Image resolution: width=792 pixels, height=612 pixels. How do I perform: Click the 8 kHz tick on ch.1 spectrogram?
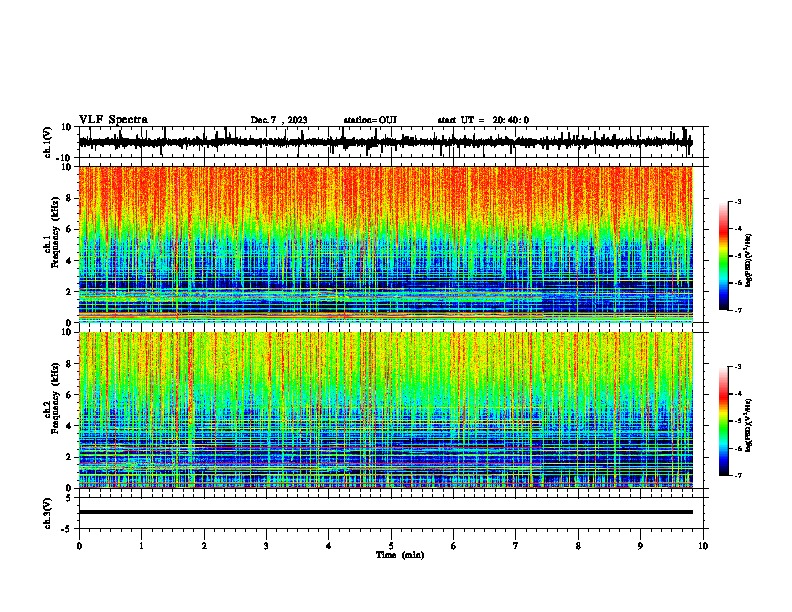tap(69, 198)
